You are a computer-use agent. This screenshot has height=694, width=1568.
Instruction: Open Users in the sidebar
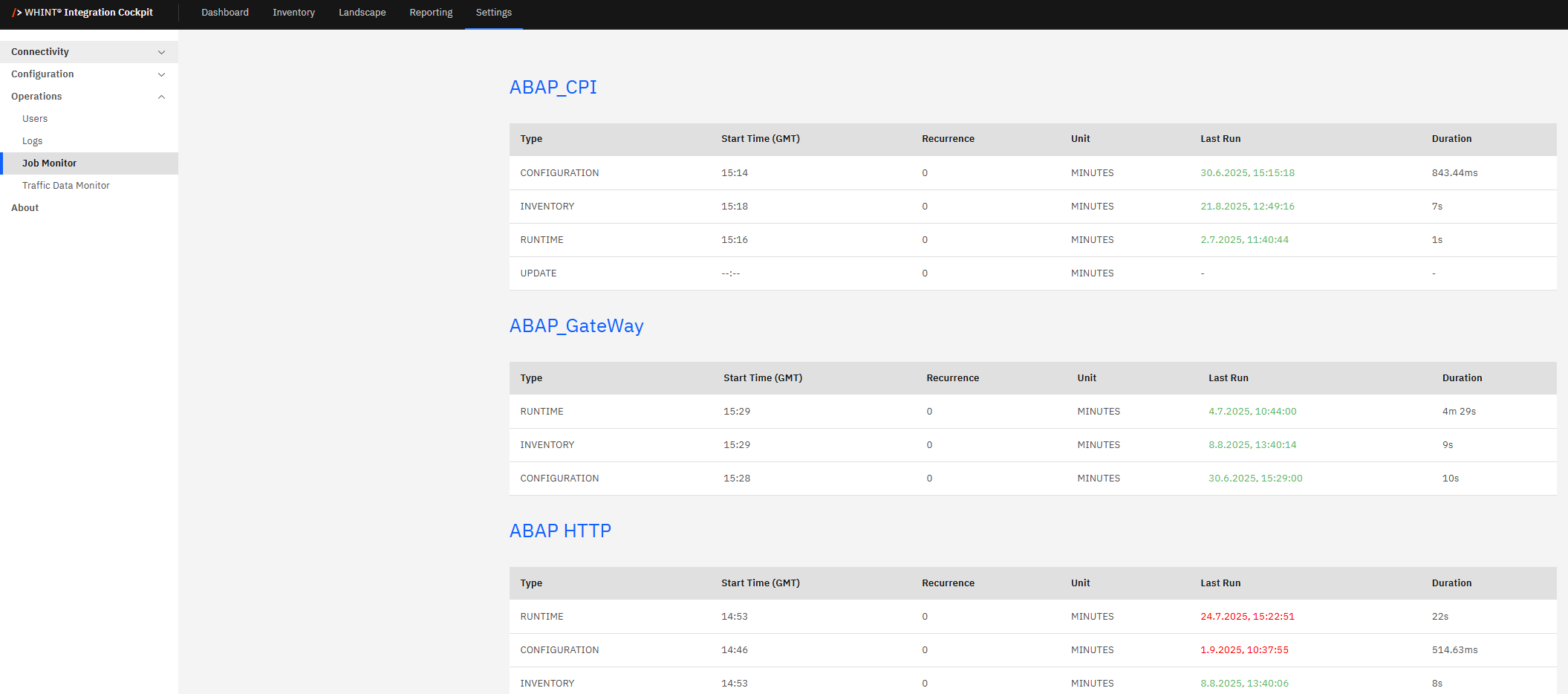[x=35, y=119]
